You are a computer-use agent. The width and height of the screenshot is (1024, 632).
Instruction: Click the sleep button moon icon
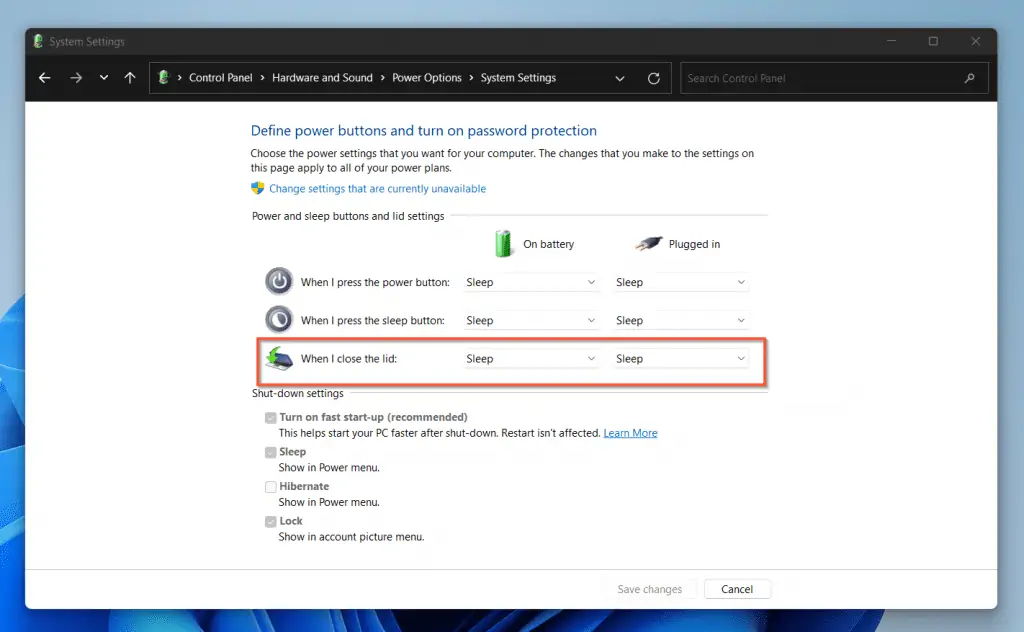279,320
